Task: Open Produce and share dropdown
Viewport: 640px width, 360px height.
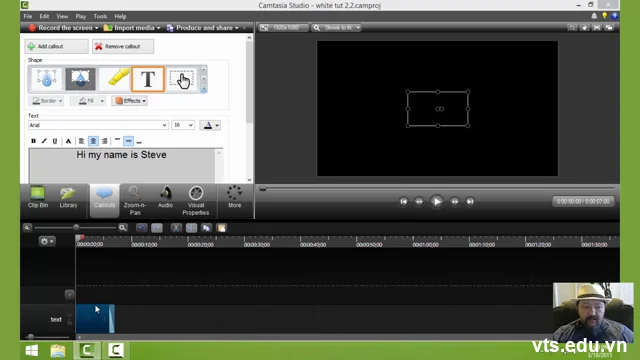Action: [x=202, y=28]
